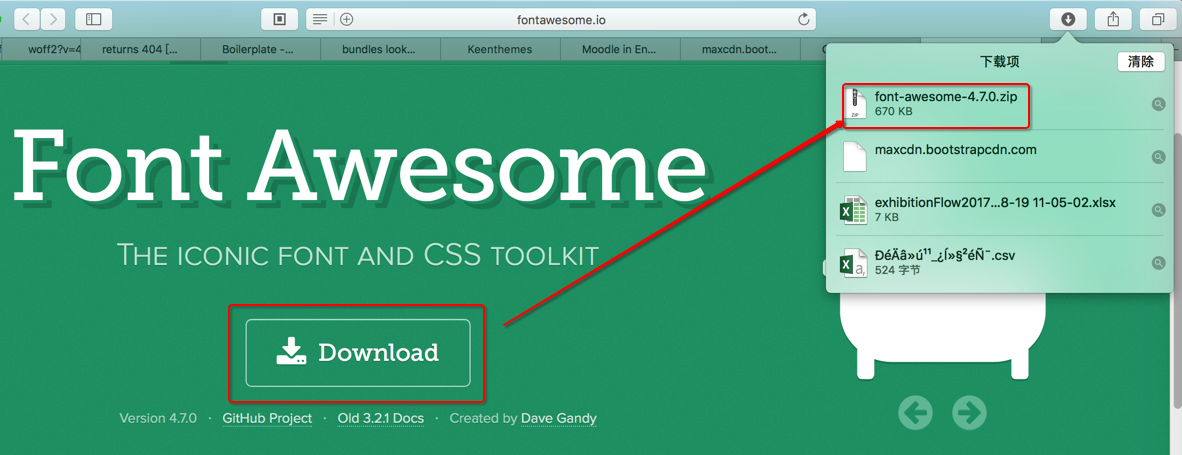Click the Font Awesome heading

[x=360, y=166]
